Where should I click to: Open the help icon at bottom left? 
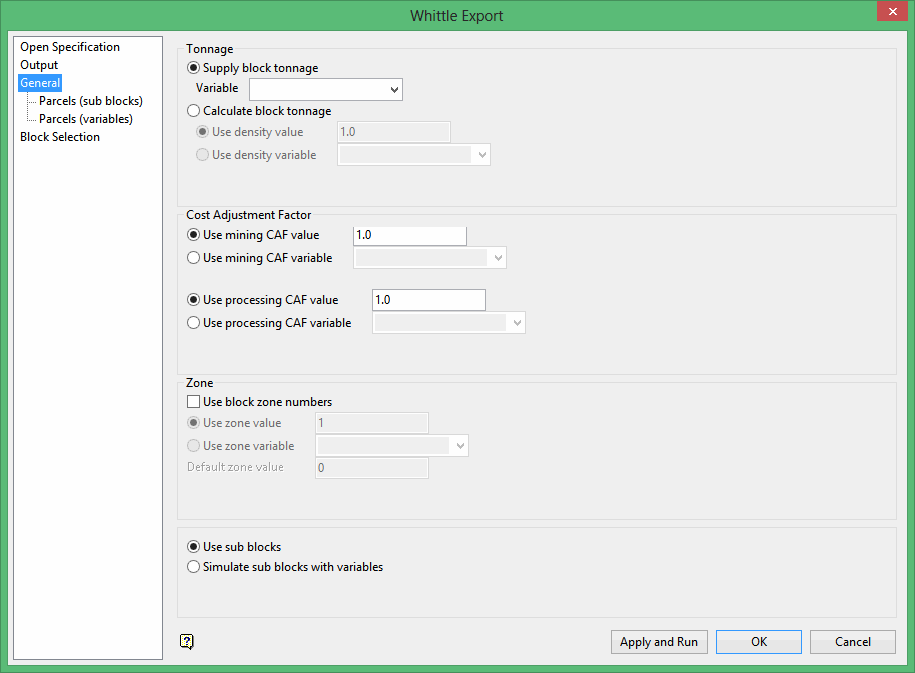click(x=187, y=641)
